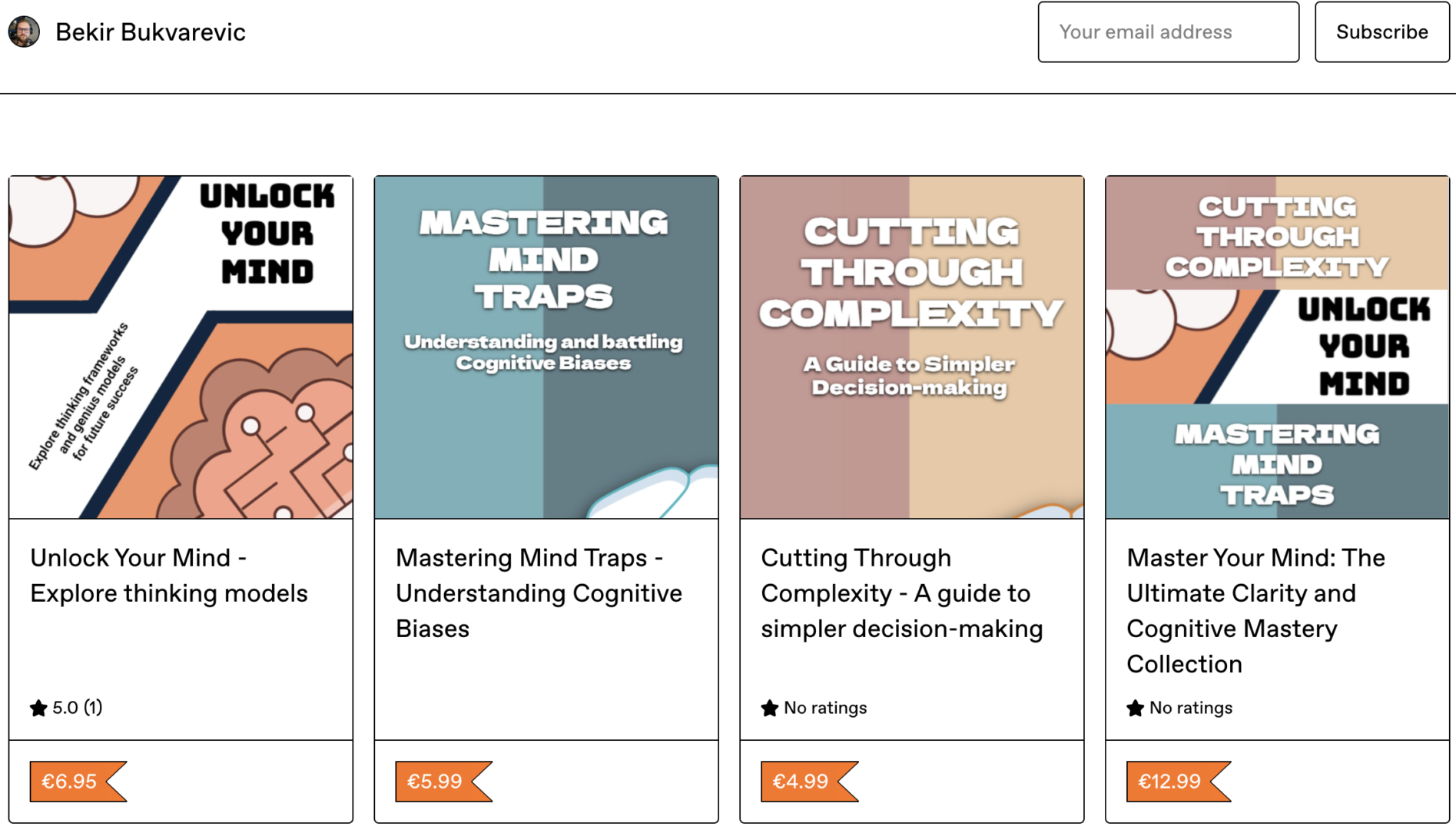
Task: Click star icon on Master Your Mind card
Action: click(x=1136, y=708)
